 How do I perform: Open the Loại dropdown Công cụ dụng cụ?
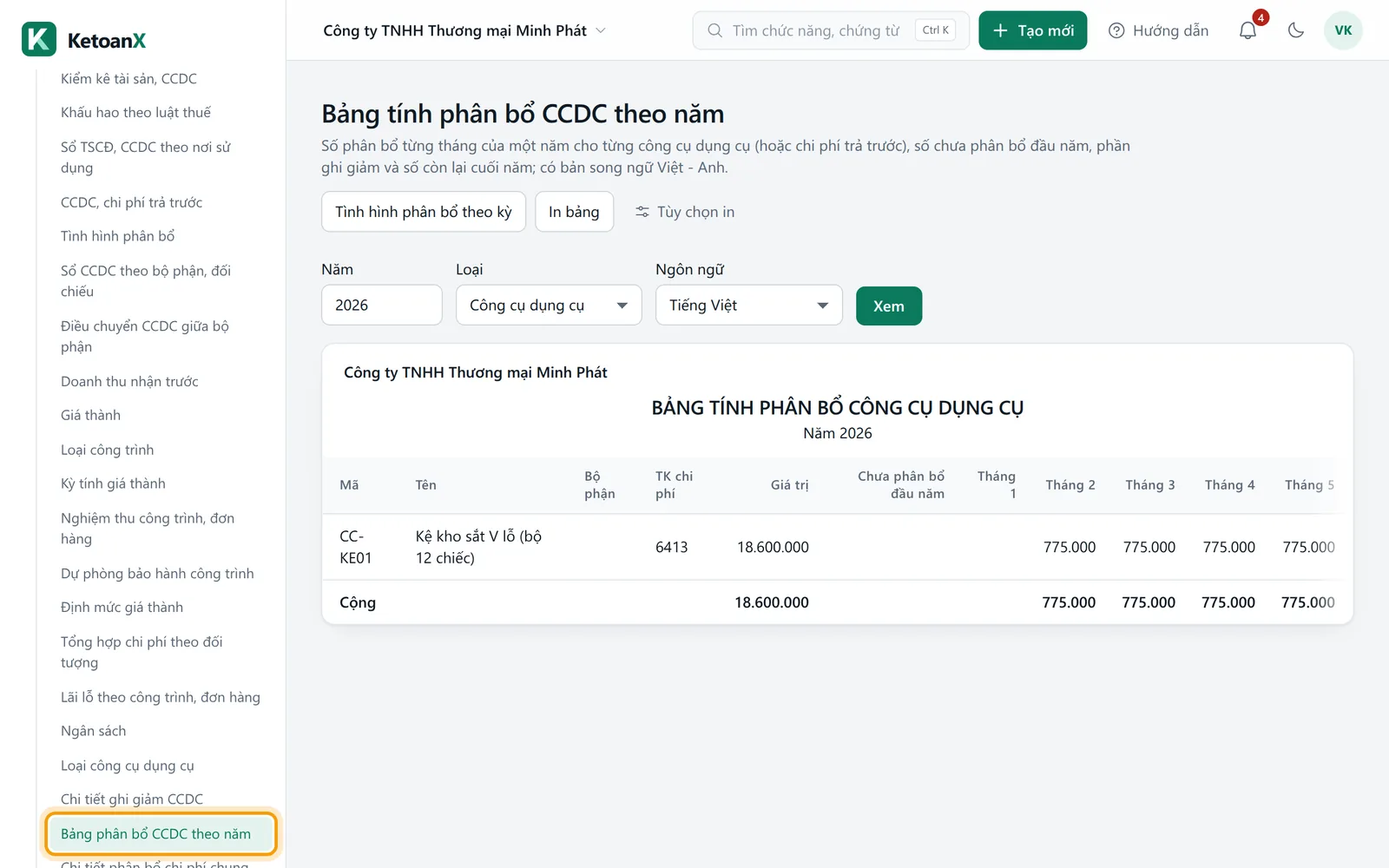coord(549,306)
